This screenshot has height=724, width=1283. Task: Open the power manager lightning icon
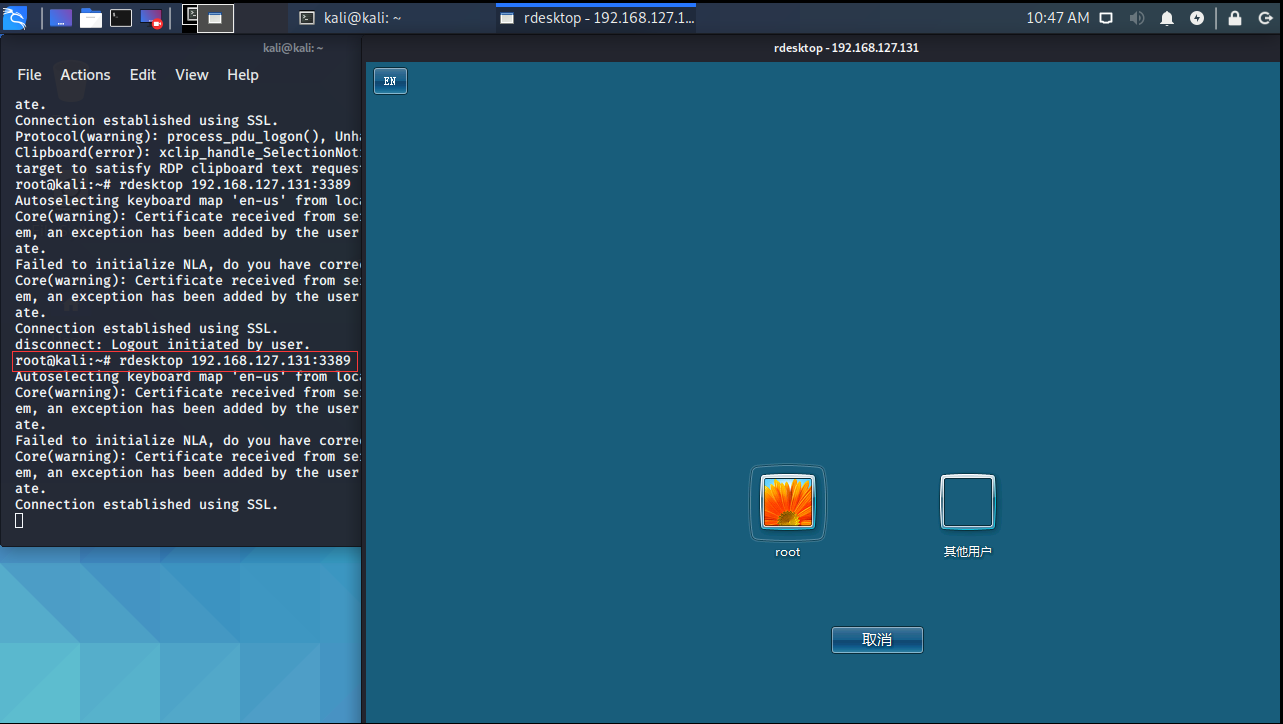(x=1197, y=18)
